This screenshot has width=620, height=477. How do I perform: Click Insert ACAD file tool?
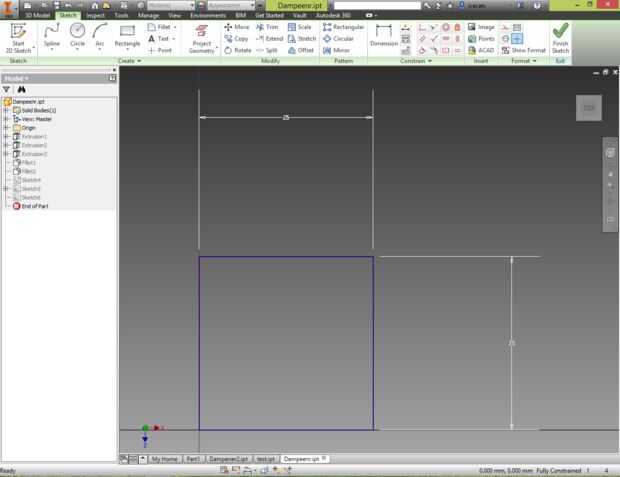click(481, 50)
